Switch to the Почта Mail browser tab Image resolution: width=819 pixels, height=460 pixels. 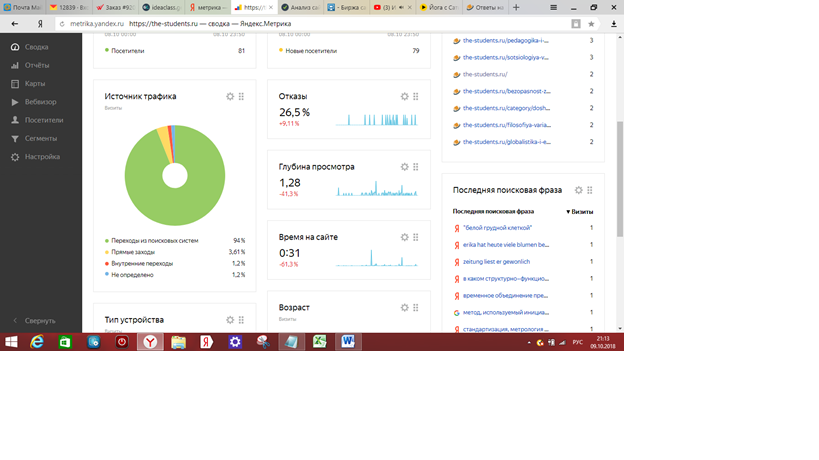pyautogui.click(x=22, y=7)
